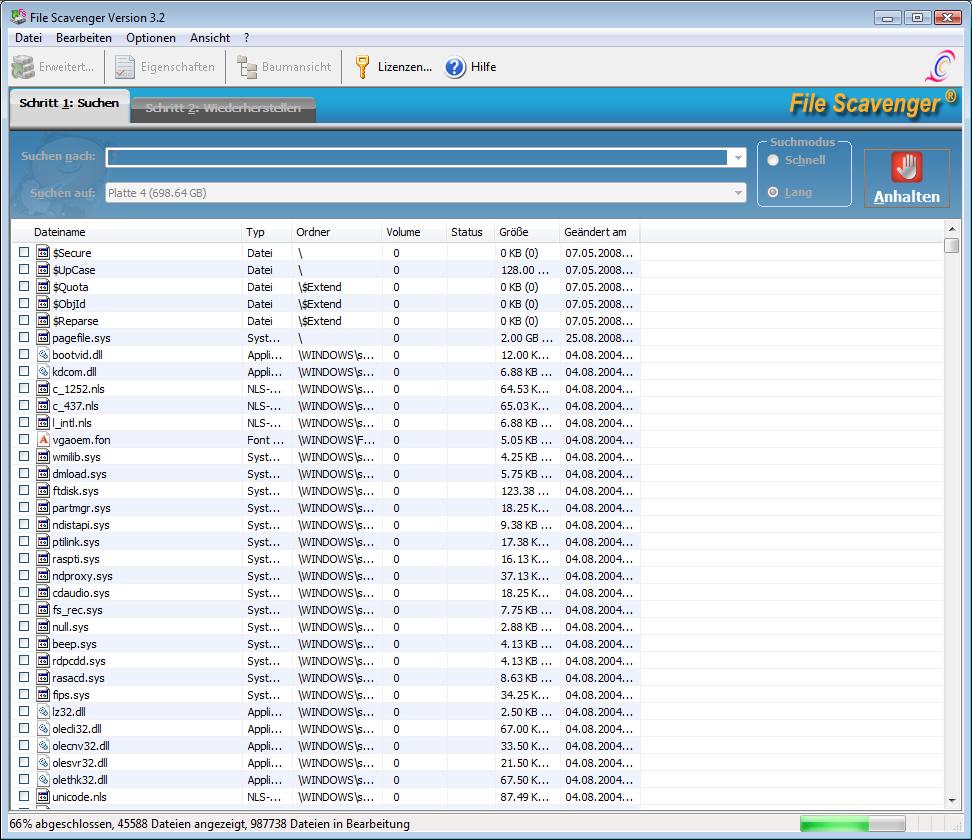Select the font icon of vgaoem.fon
The image size is (972, 840).
pos(43,440)
